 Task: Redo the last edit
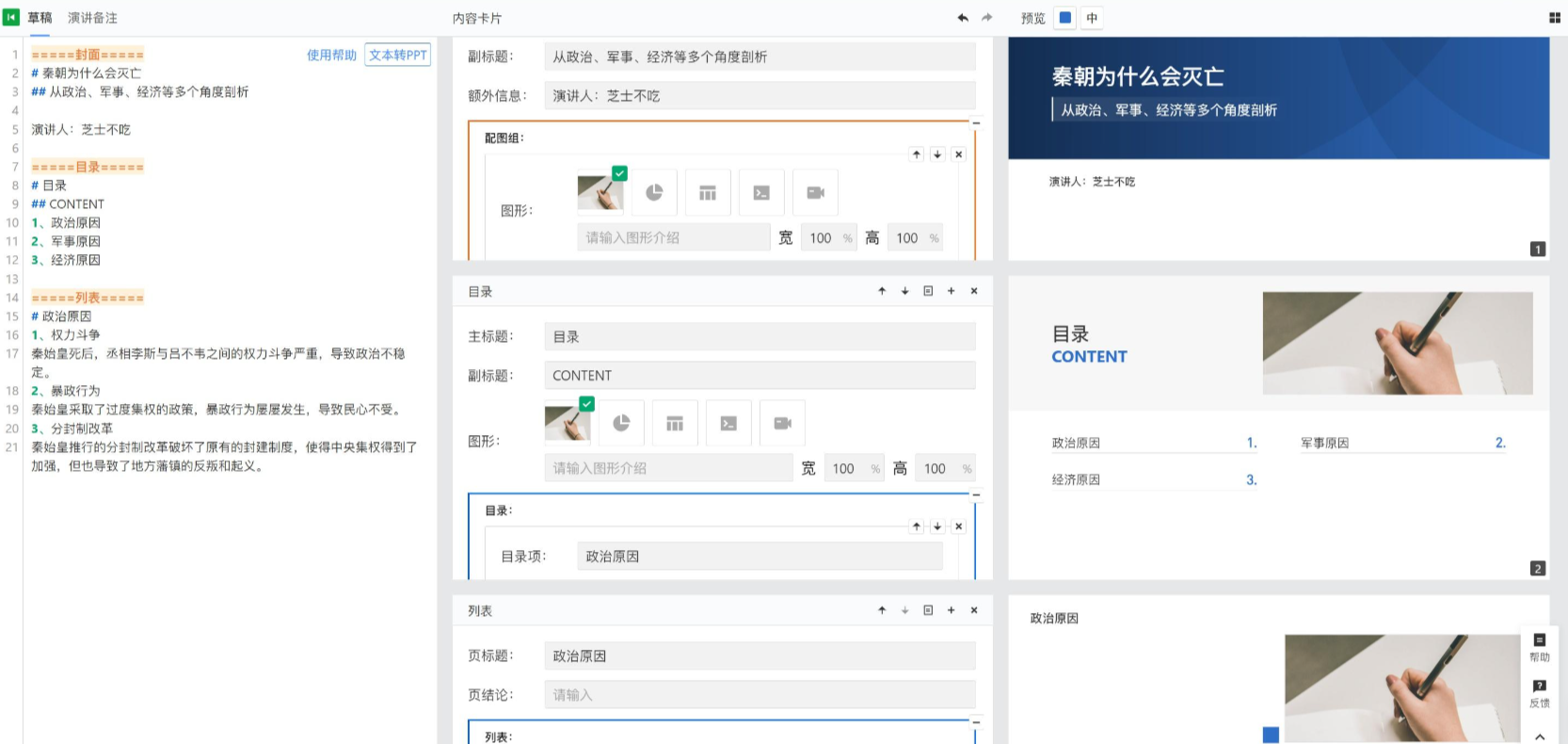tap(986, 18)
